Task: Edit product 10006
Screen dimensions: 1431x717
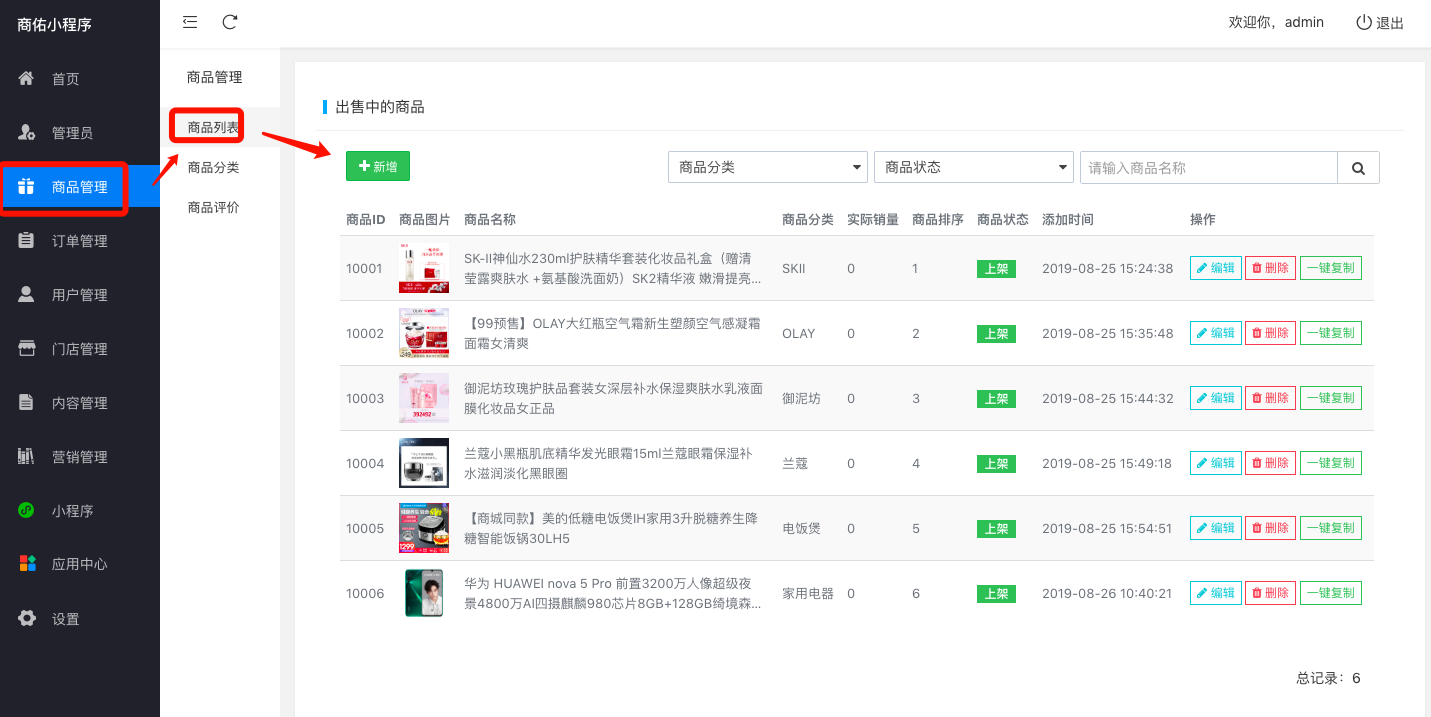Action: 1216,593
